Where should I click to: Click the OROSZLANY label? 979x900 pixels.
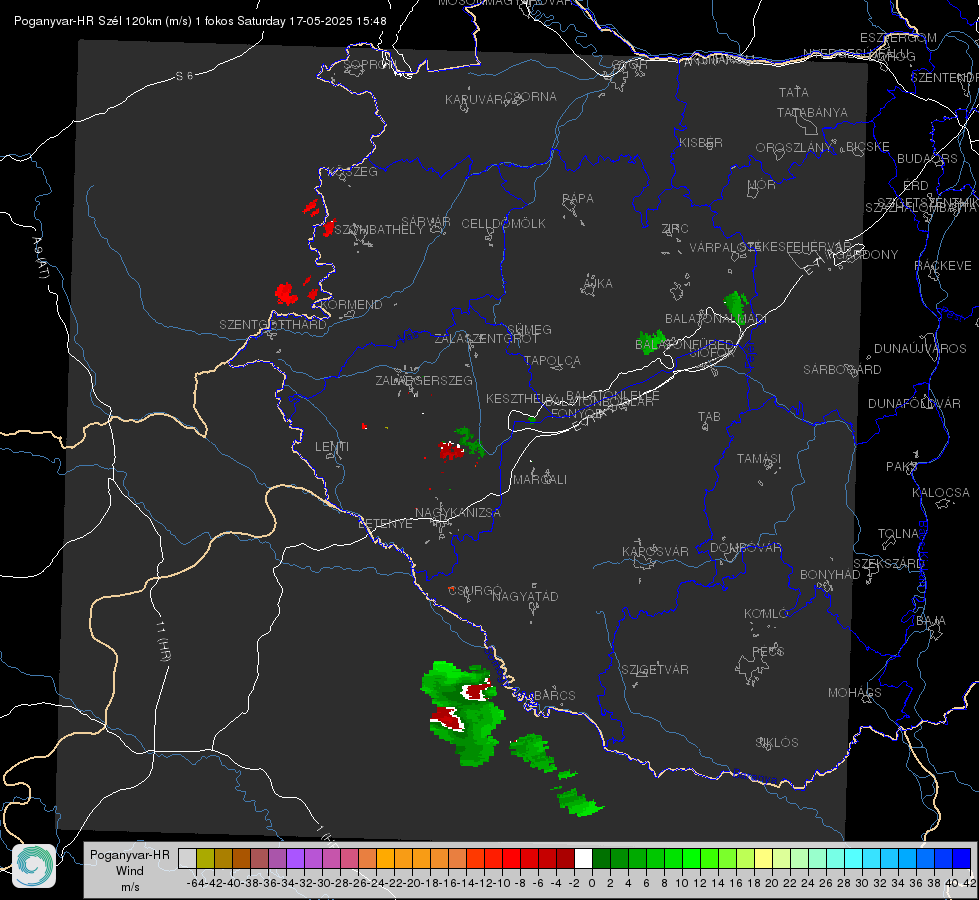[794, 147]
